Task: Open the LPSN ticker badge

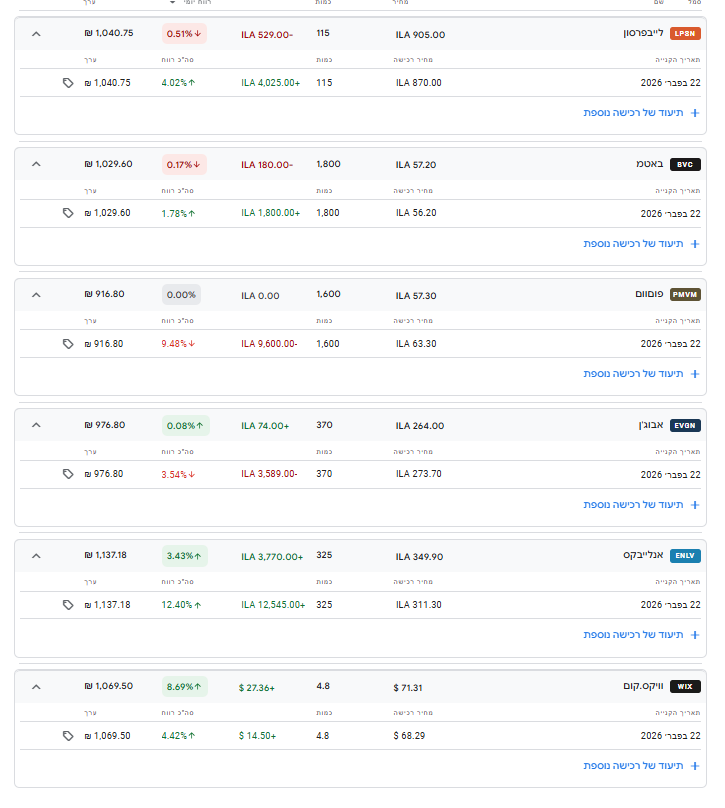Action: click(x=685, y=34)
